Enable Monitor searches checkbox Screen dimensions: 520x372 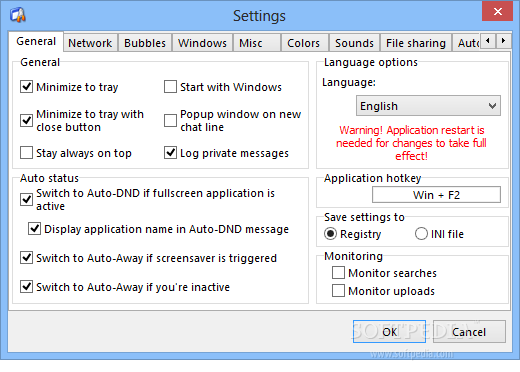click(338, 272)
